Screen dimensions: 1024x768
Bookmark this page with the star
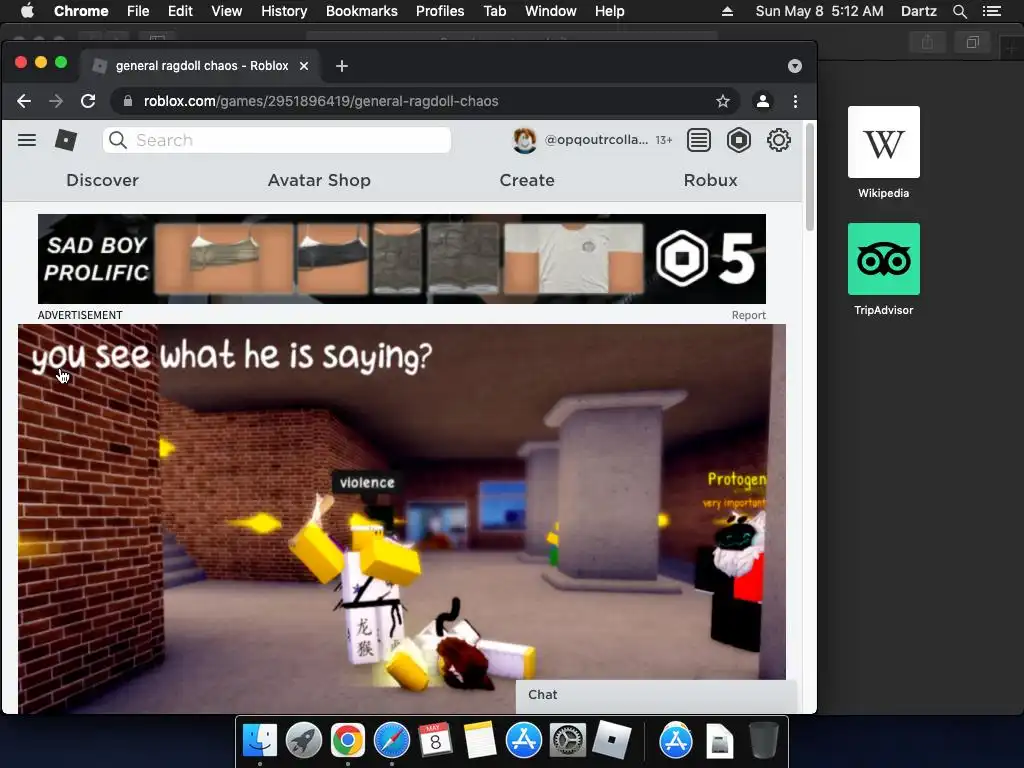[722, 101]
